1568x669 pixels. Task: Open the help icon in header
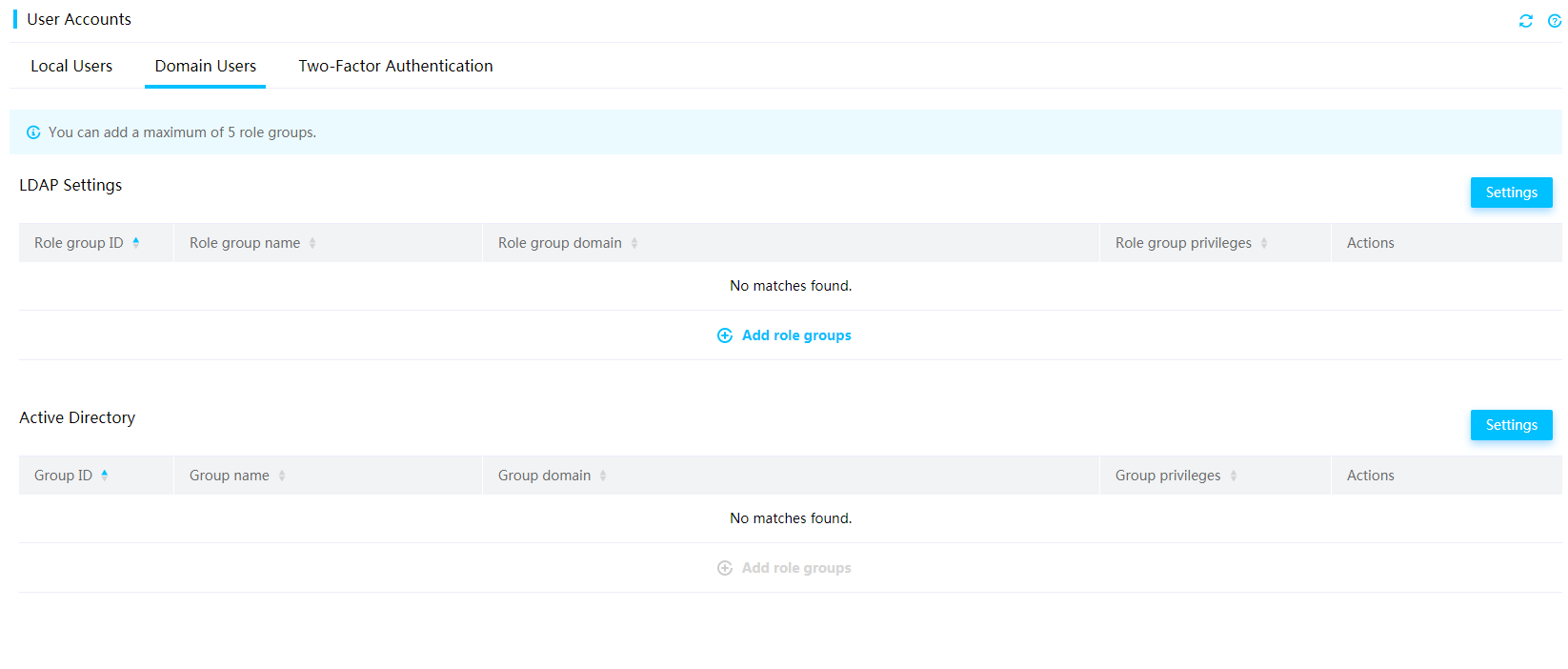click(1555, 21)
